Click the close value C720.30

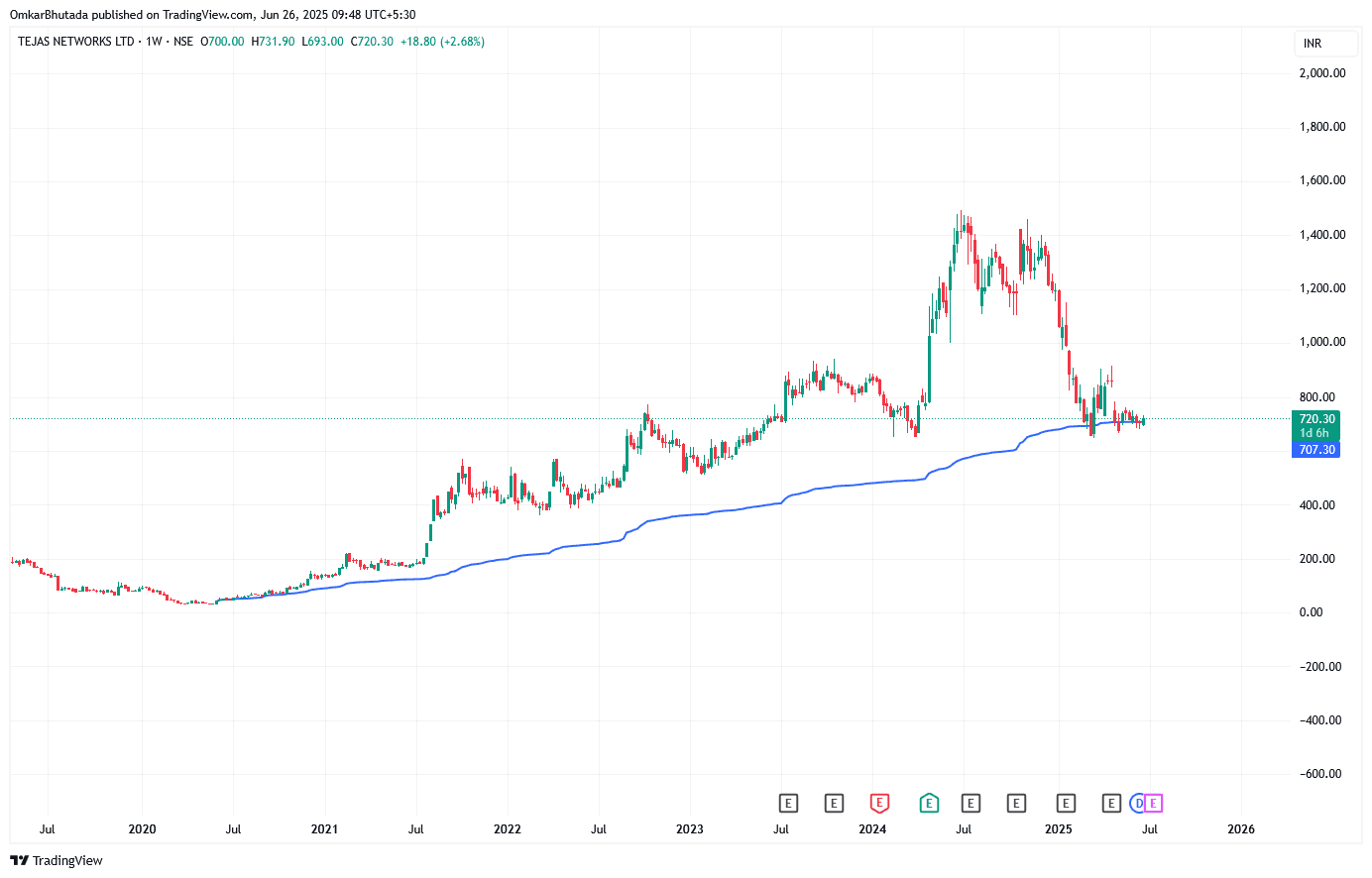pos(372,42)
